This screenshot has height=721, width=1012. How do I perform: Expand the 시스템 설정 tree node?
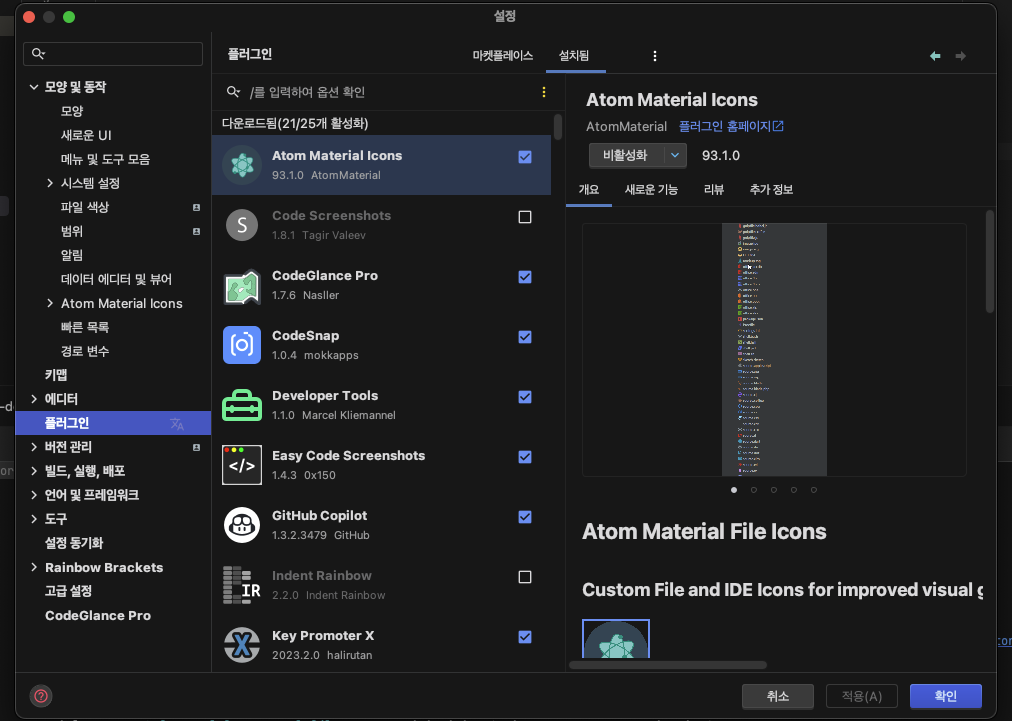[x=50, y=183]
